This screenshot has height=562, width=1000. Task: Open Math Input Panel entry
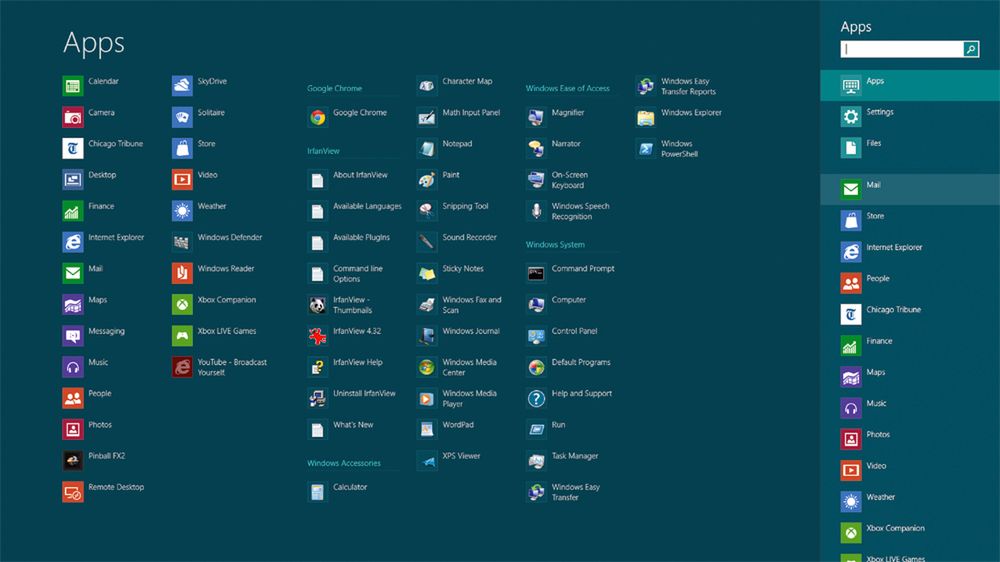click(459, 117)
